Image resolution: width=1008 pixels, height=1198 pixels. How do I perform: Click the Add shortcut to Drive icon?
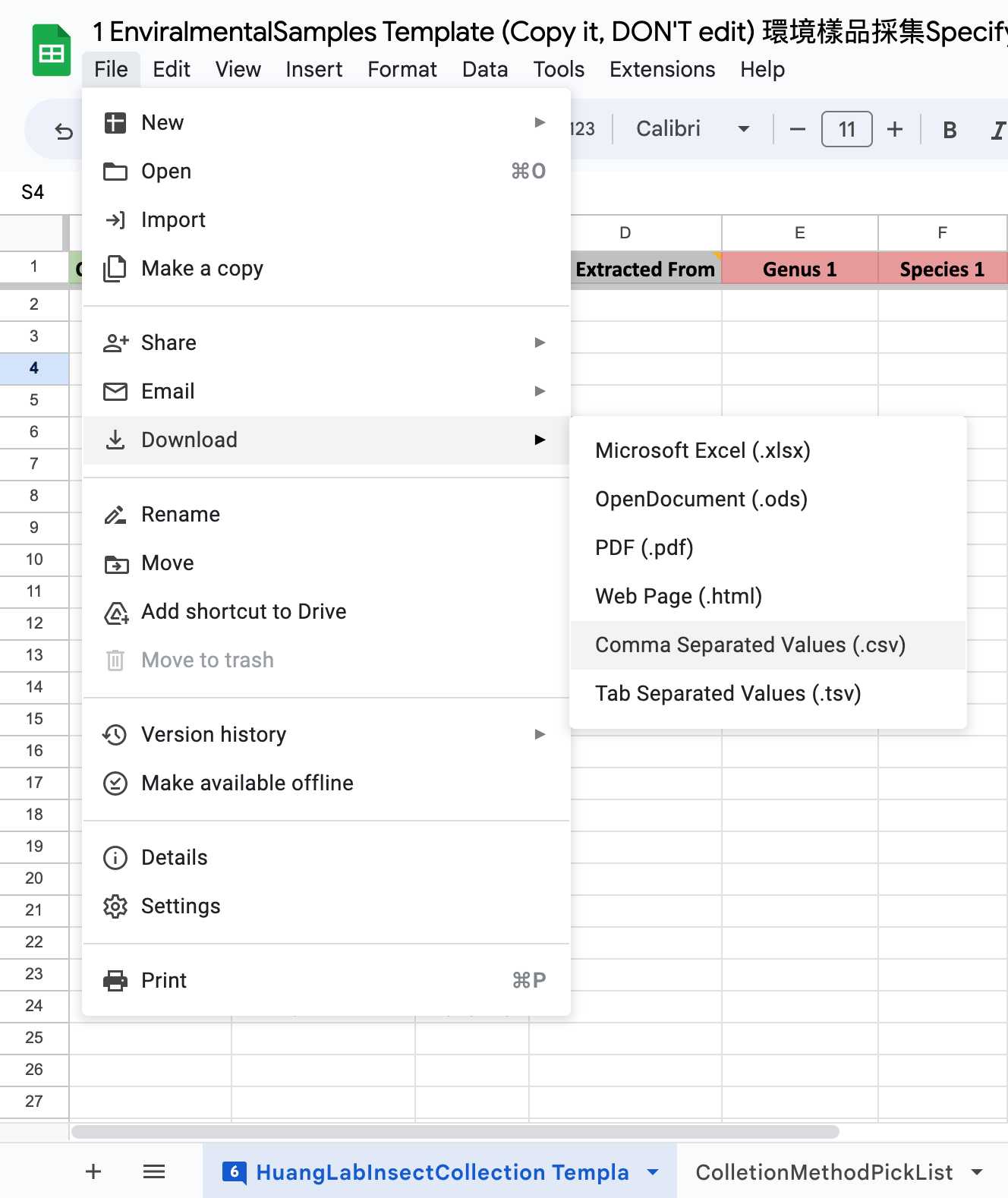116,613
